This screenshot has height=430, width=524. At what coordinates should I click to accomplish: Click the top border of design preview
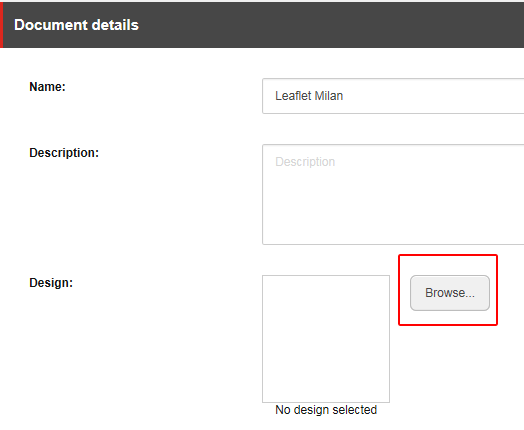pyautogui.click(x=326, y=276)
